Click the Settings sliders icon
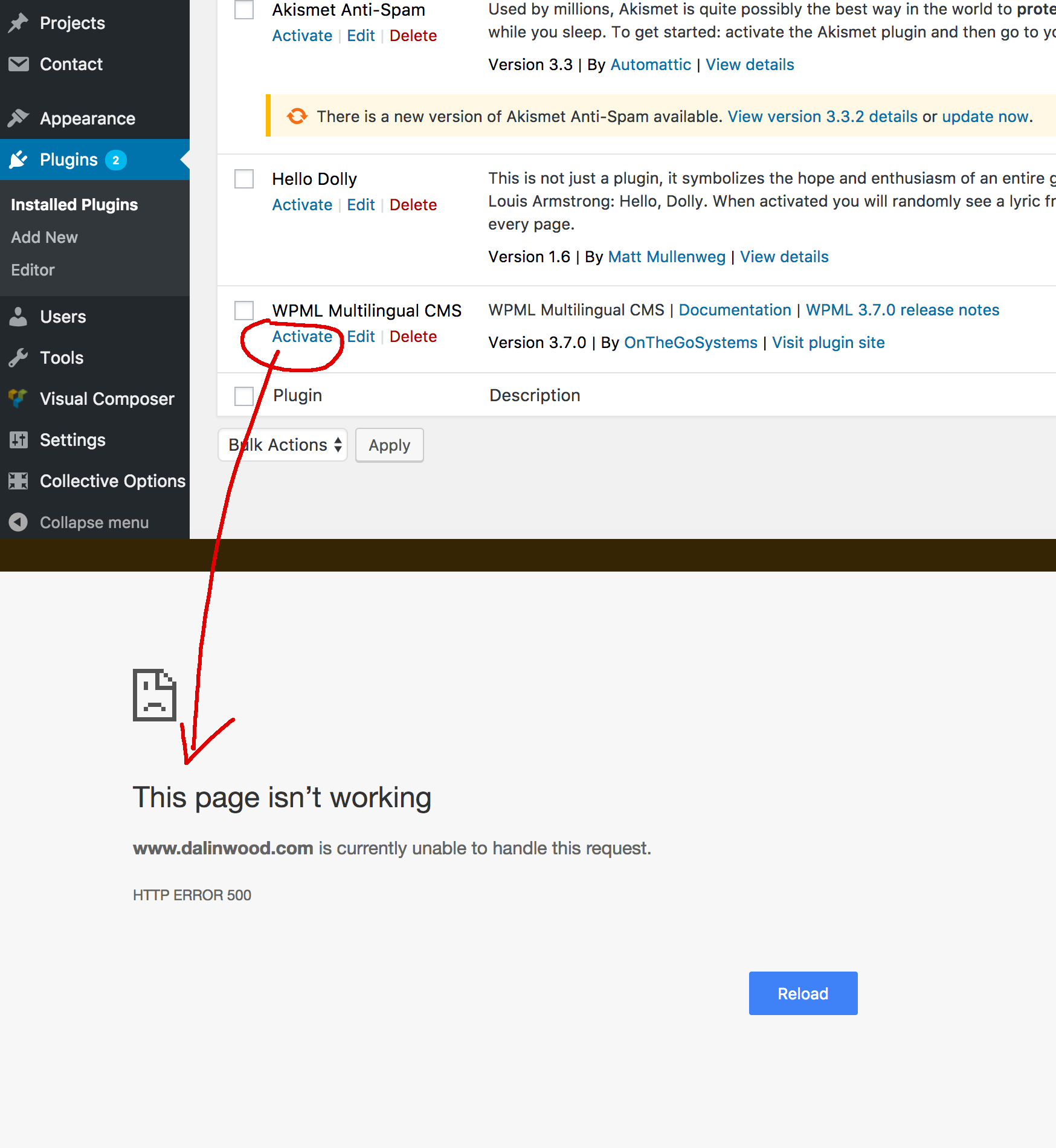This screenshot has height=1148, width=1056. [19, 440]
